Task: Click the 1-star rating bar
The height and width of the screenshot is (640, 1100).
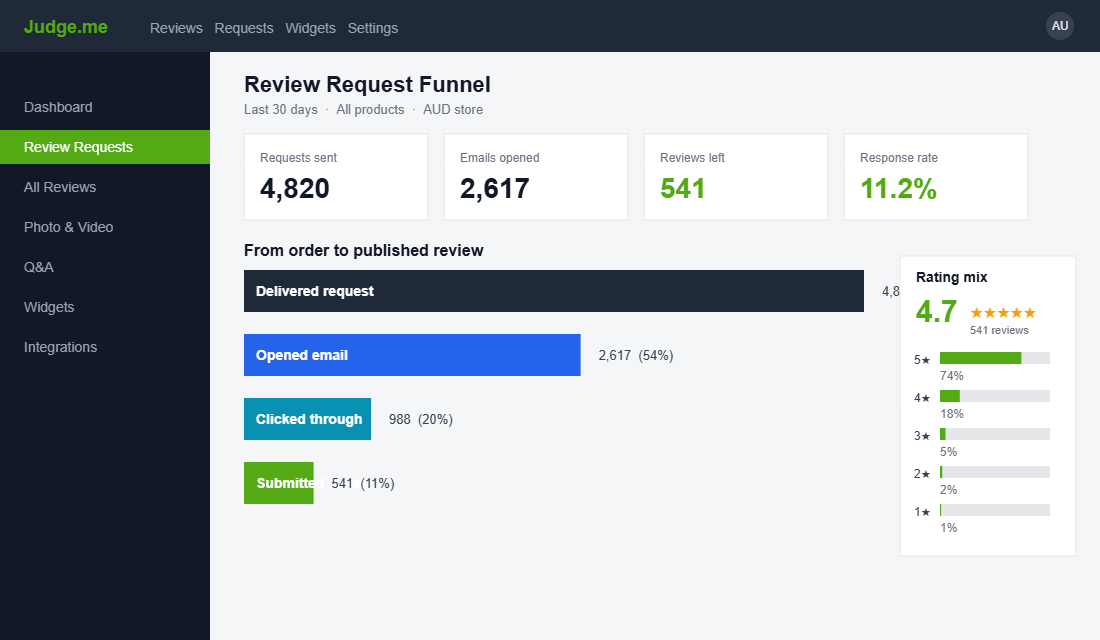Action: click(995, 509)
